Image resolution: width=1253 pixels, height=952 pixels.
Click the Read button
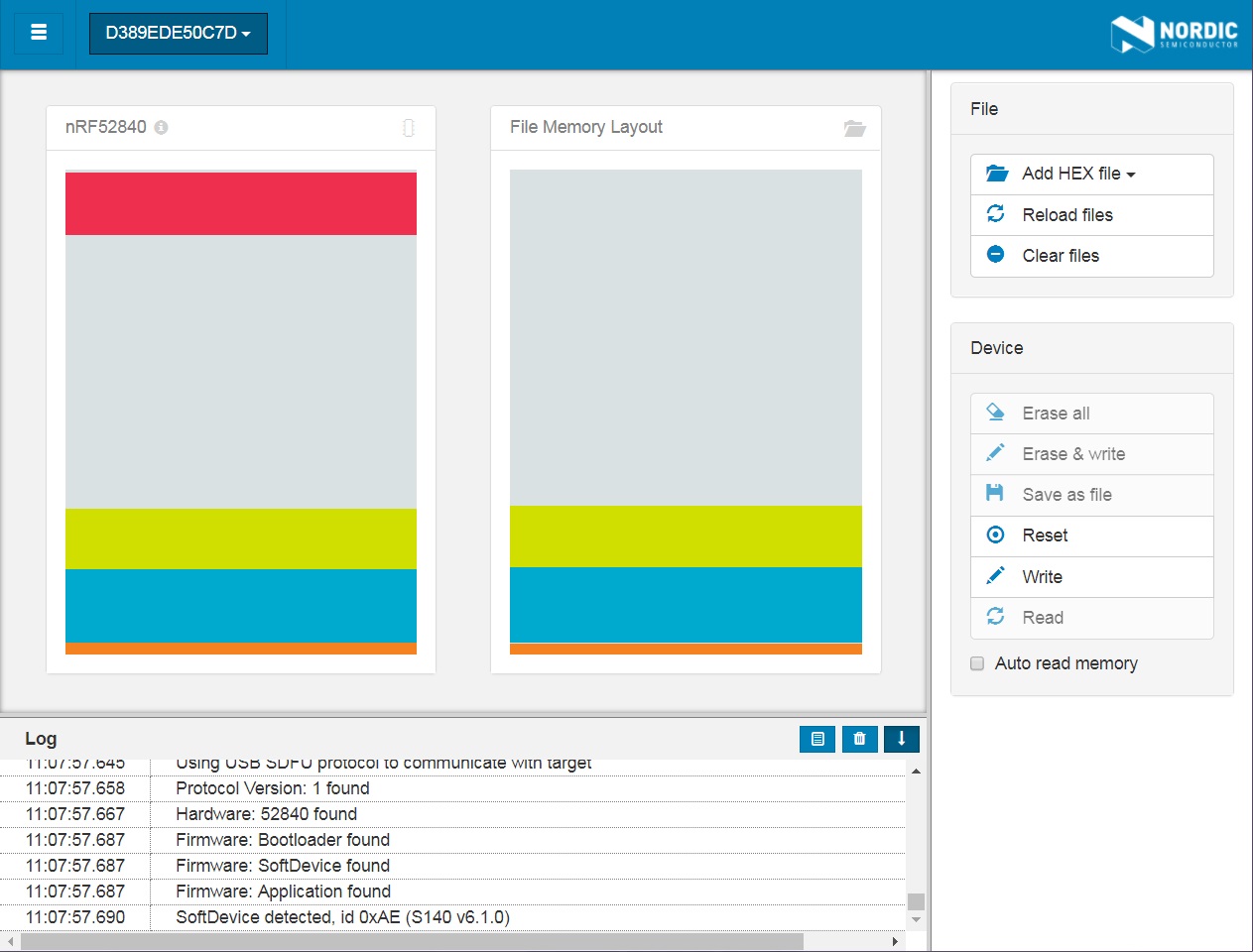pos(1092,618)
